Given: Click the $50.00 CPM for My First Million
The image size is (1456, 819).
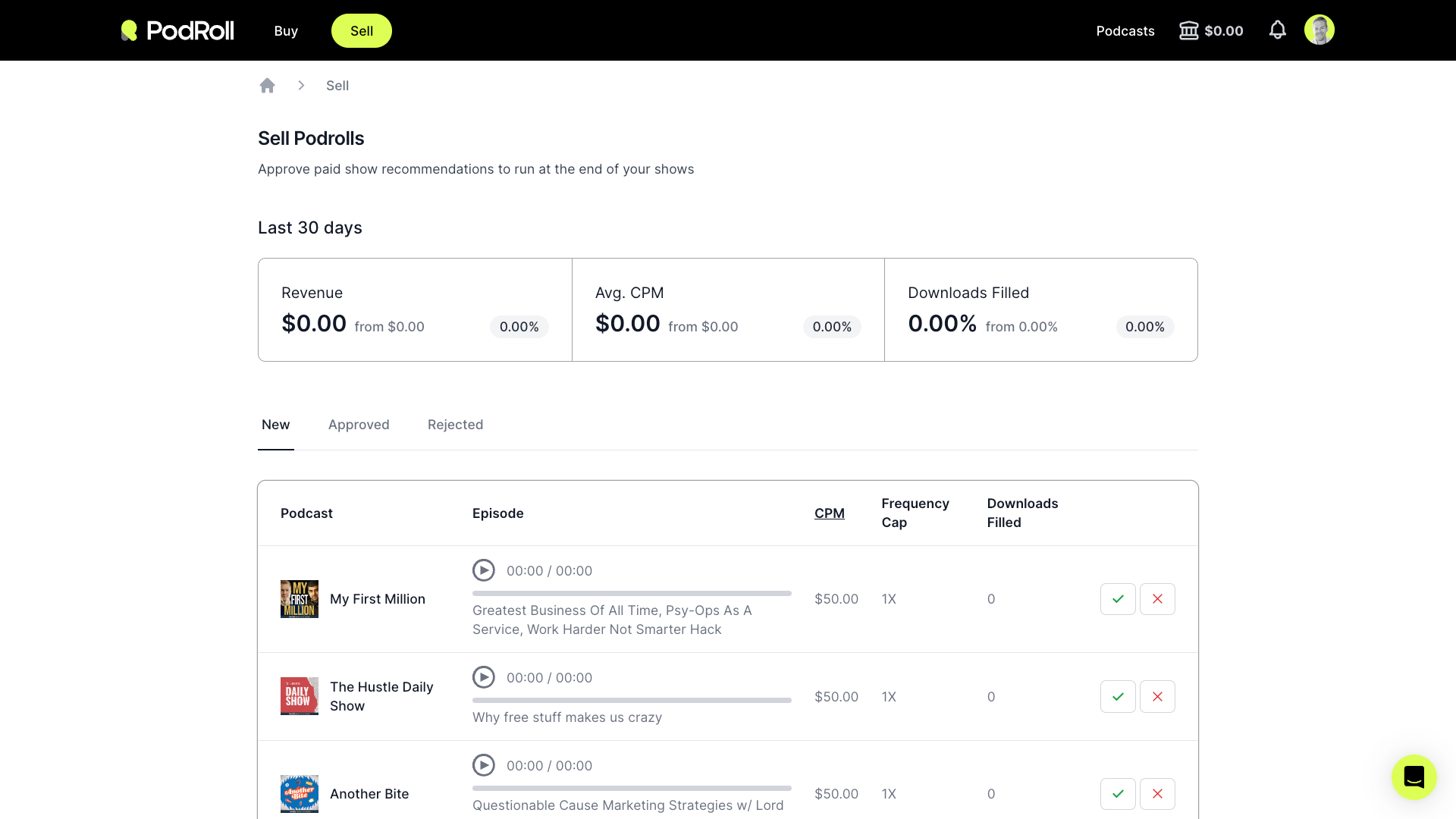Looking at the screenshot, I should [836, 599].
